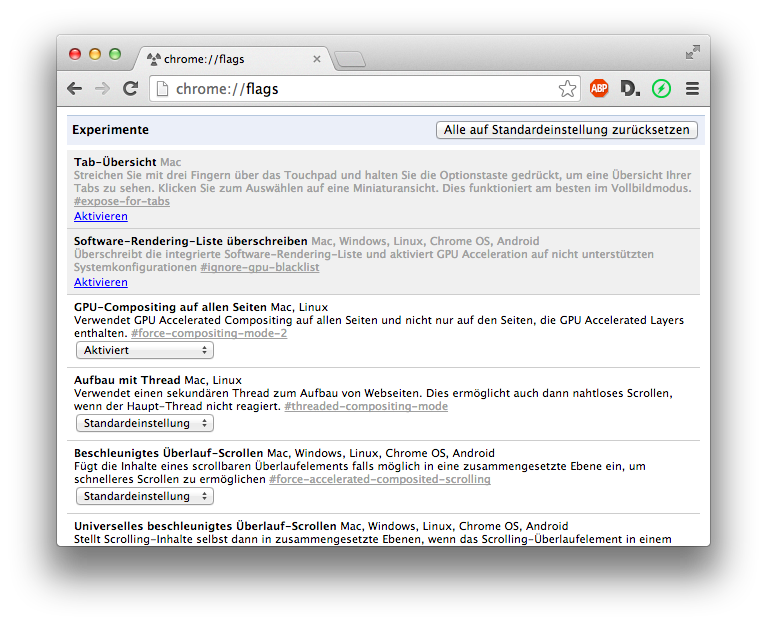Go back with the browser back arrow

coord(74,89)
